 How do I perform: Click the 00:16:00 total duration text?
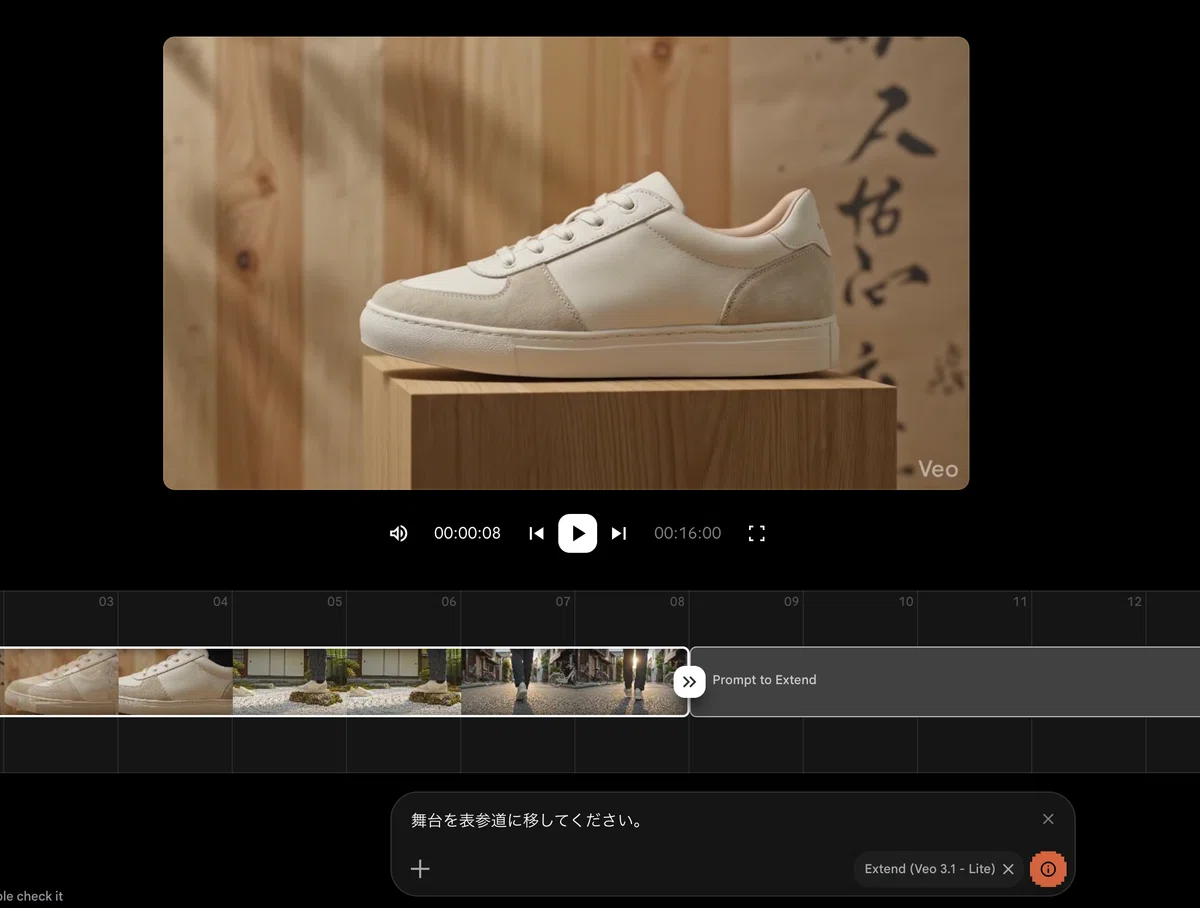tap(687, 533)
